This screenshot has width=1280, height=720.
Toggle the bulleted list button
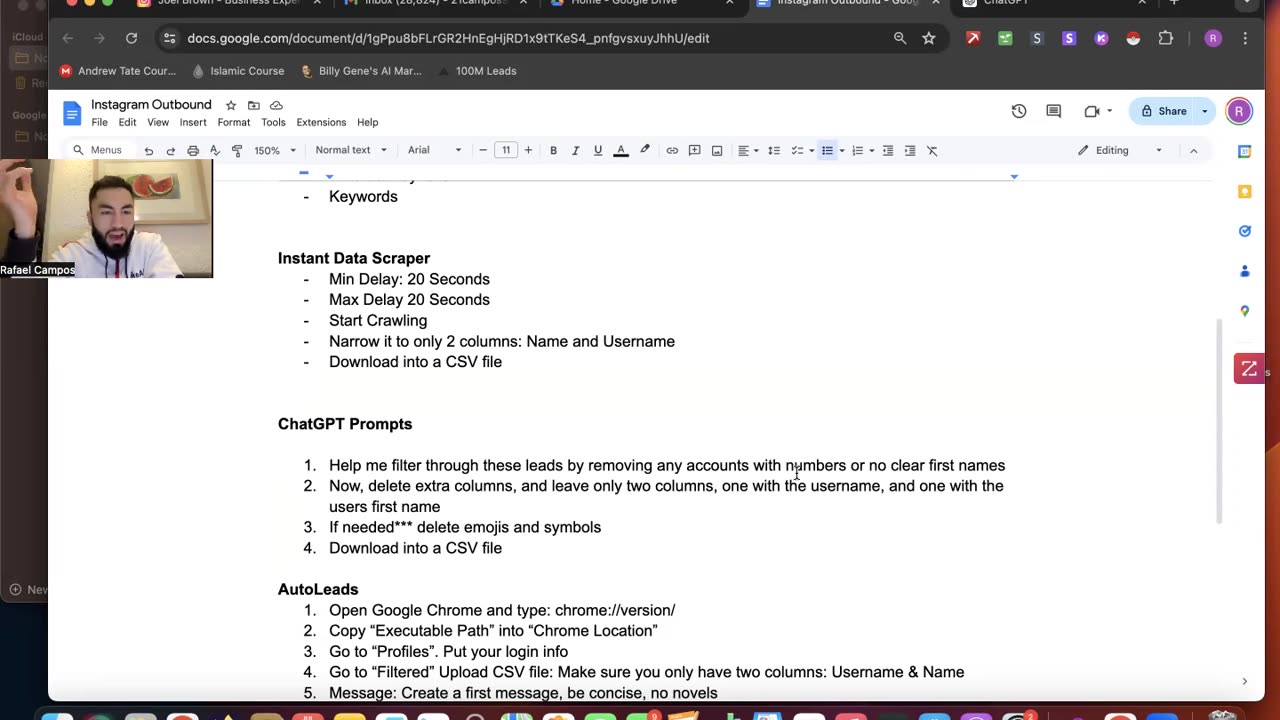(x=827, y=151)
